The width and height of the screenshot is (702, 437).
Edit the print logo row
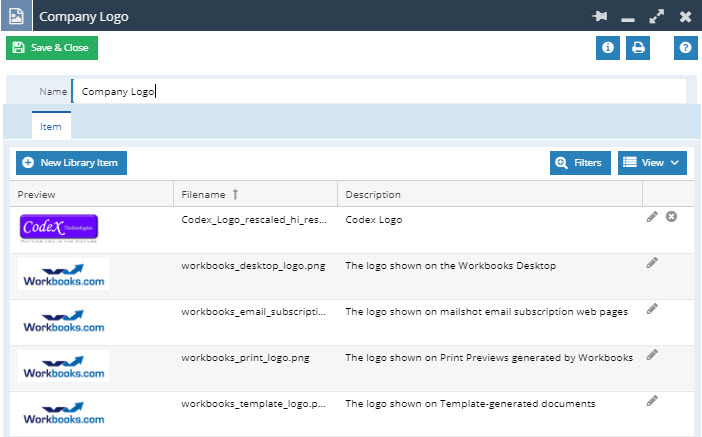click(x=652, y=355)
